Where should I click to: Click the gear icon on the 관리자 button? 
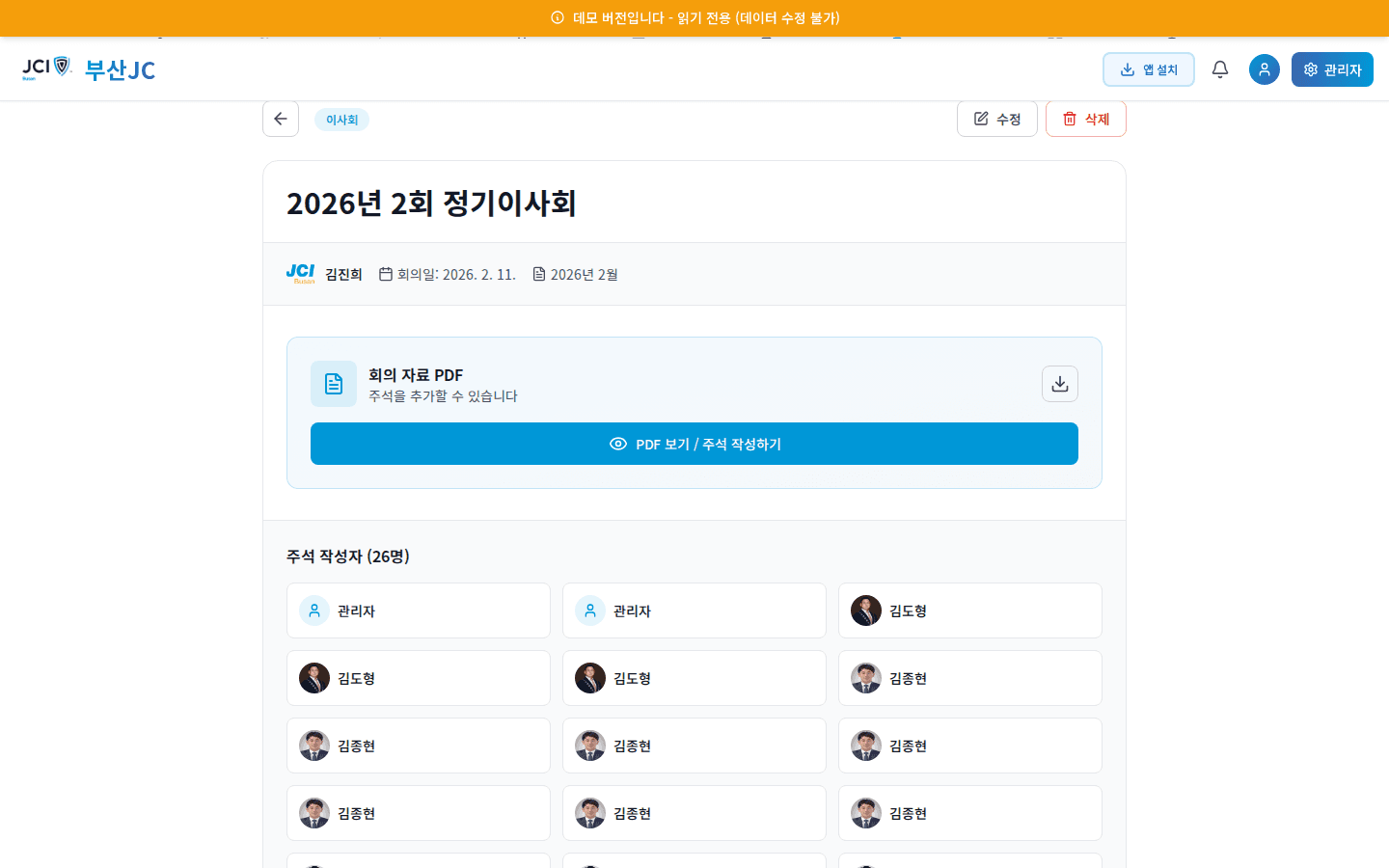(x=1311, y=69)
